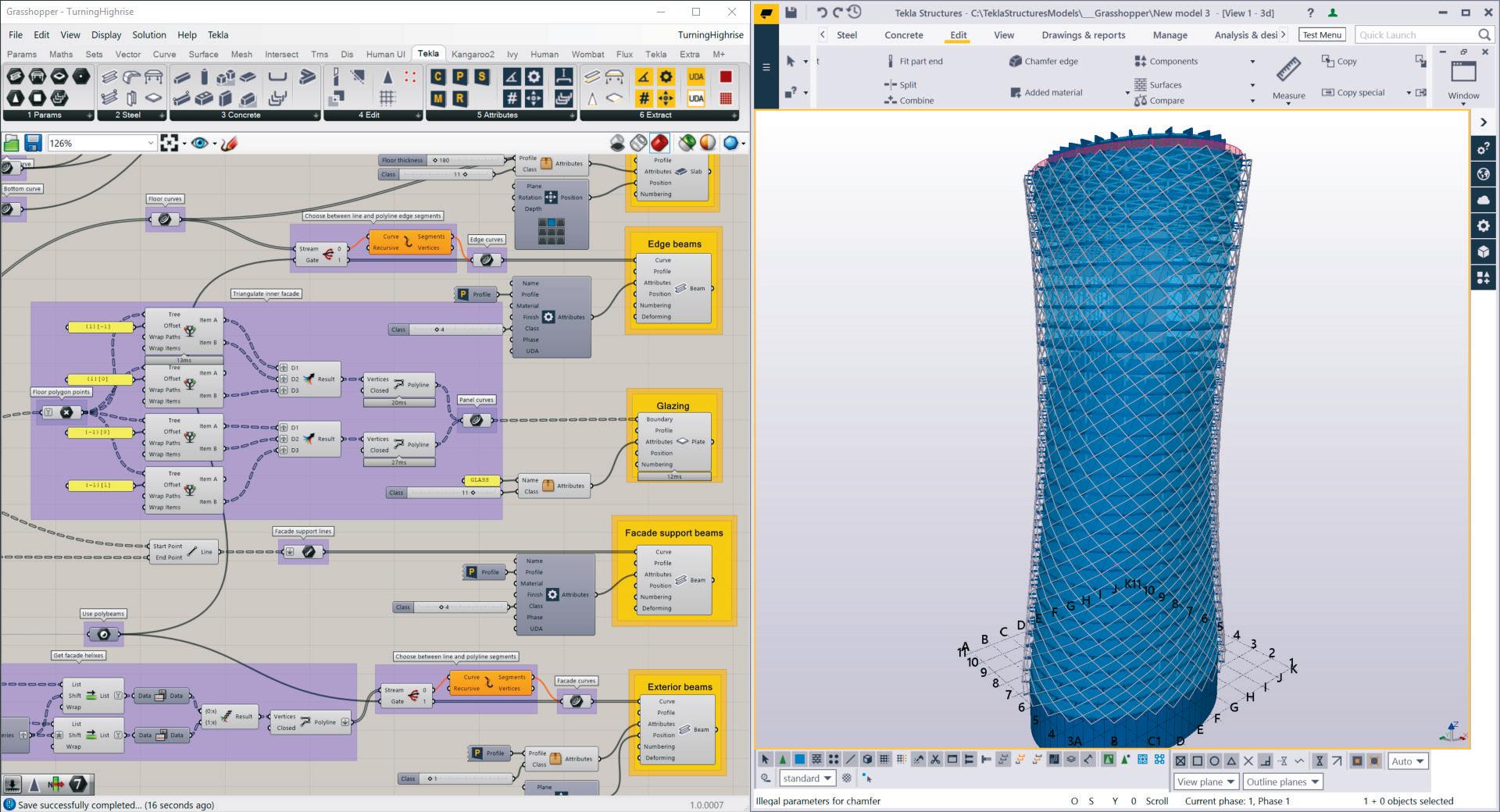
Task: Click the Tekla user account icon
Action: coord(1333,12)
